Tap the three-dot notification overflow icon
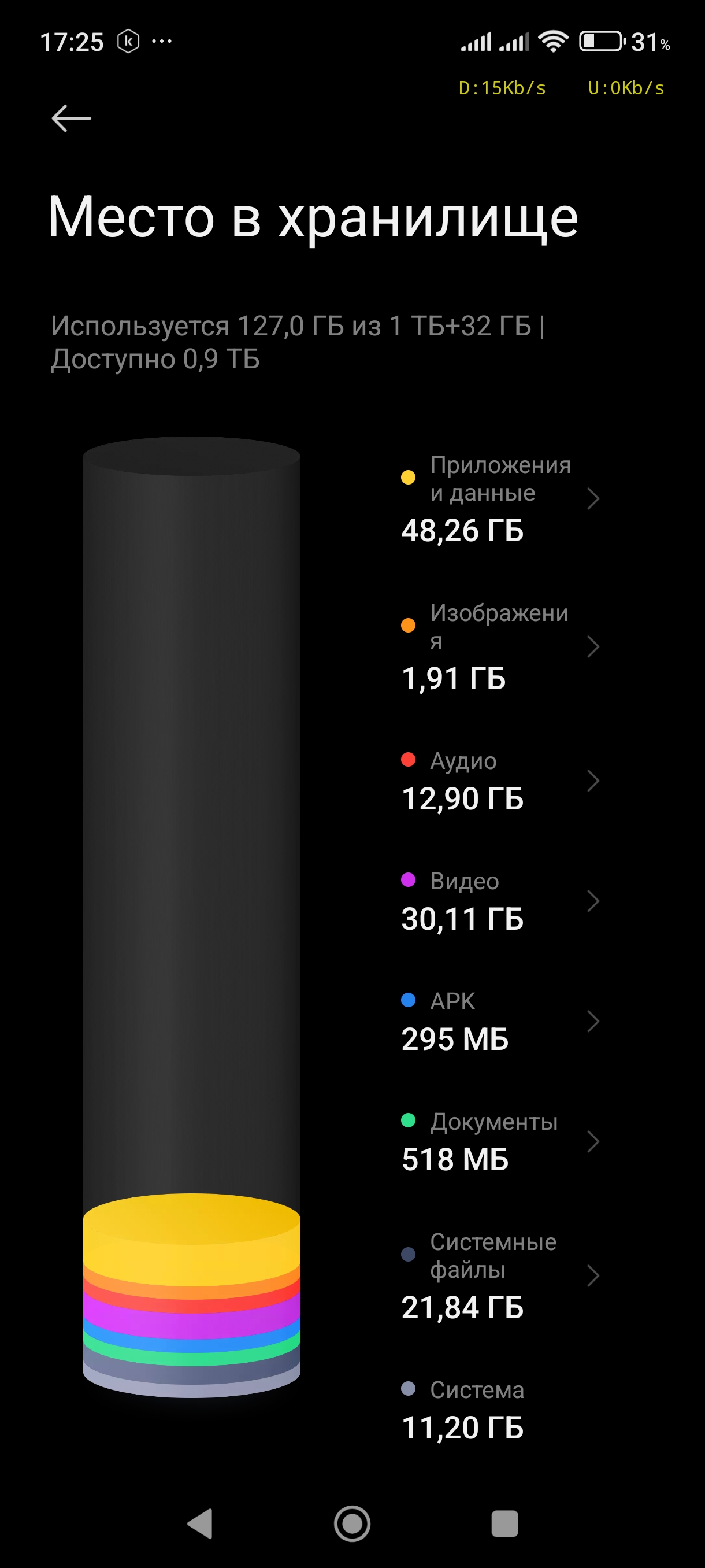 (x=162, y=42)
